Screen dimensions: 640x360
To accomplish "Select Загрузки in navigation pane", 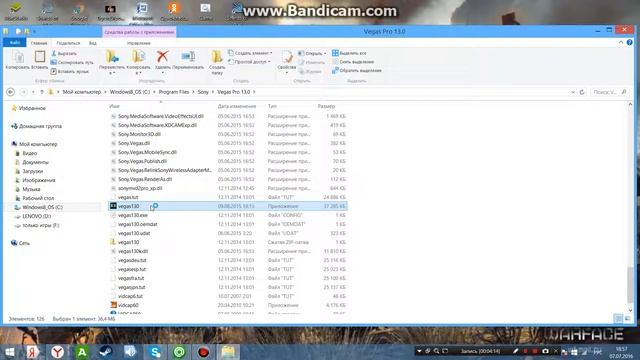I will [x=32, y=171].
